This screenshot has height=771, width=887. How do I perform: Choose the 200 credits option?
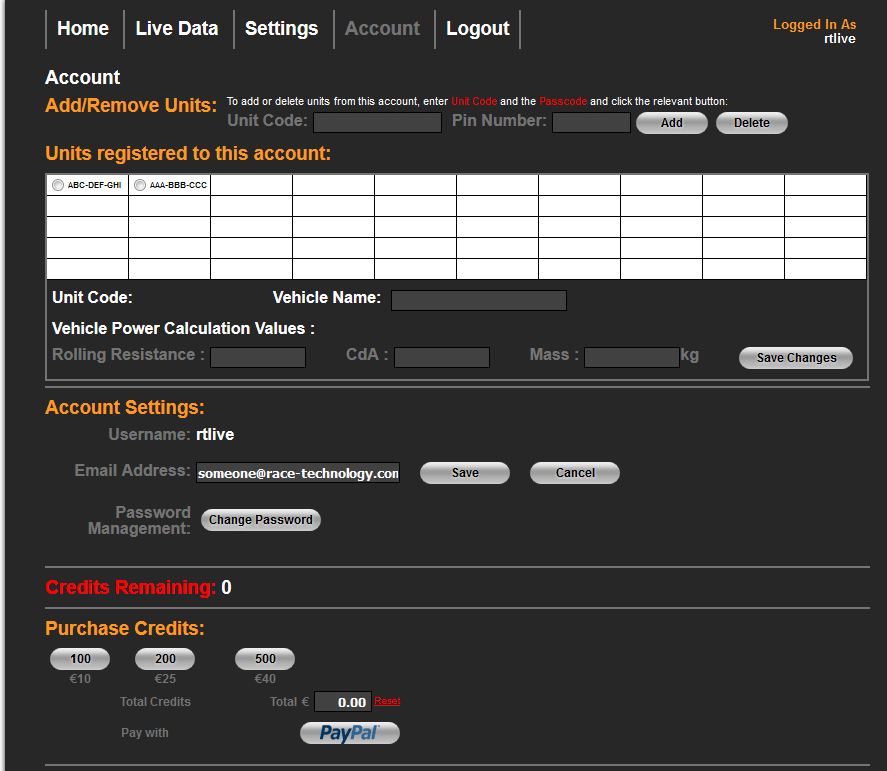165,659
